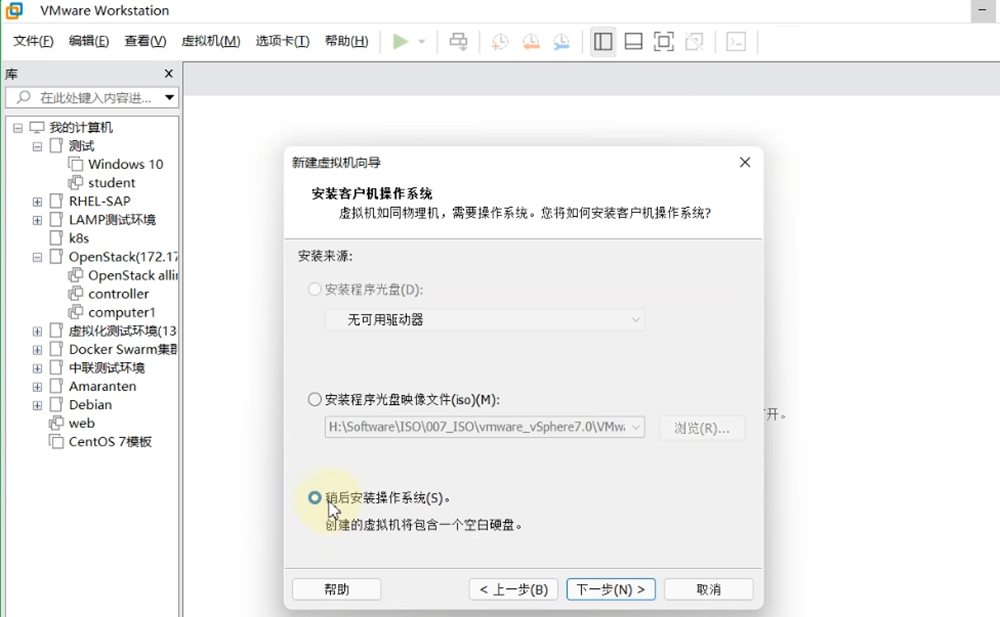Screen dimensions: 1000x617
Task: Toggle the thumbnail bar view icon
Action: click(633, 42)
